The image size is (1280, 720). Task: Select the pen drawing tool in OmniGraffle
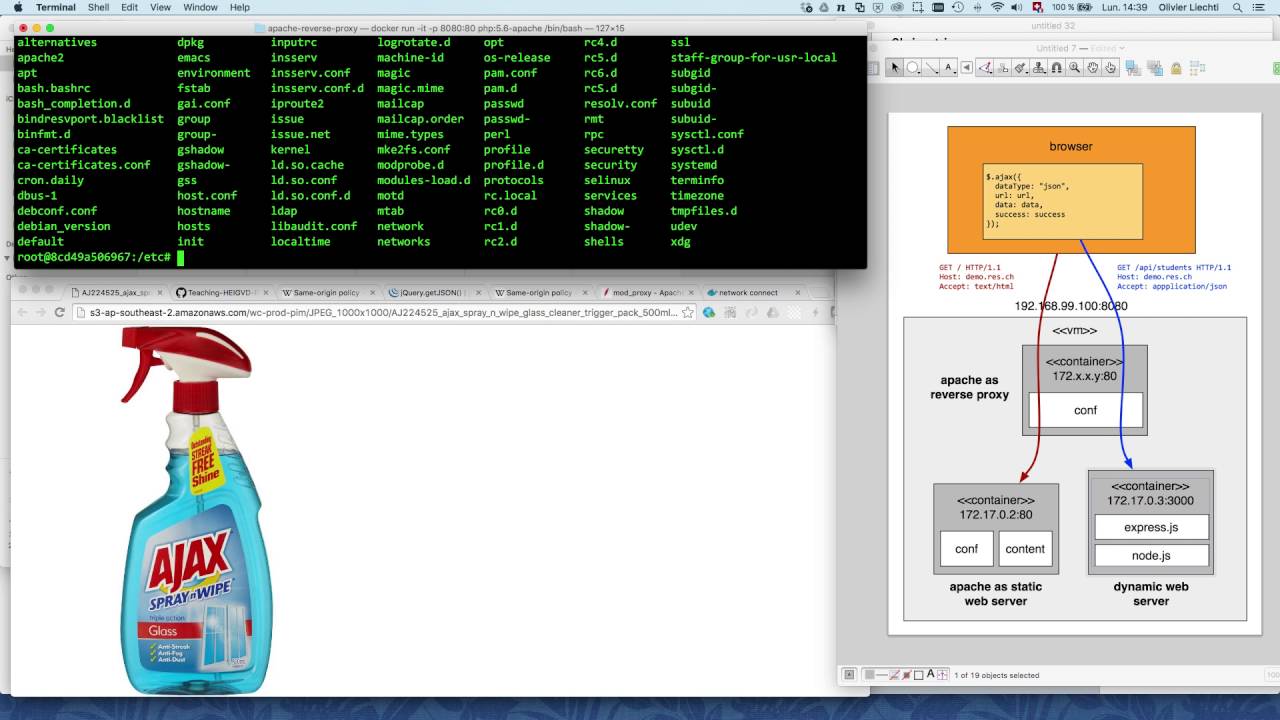(984, 68)
